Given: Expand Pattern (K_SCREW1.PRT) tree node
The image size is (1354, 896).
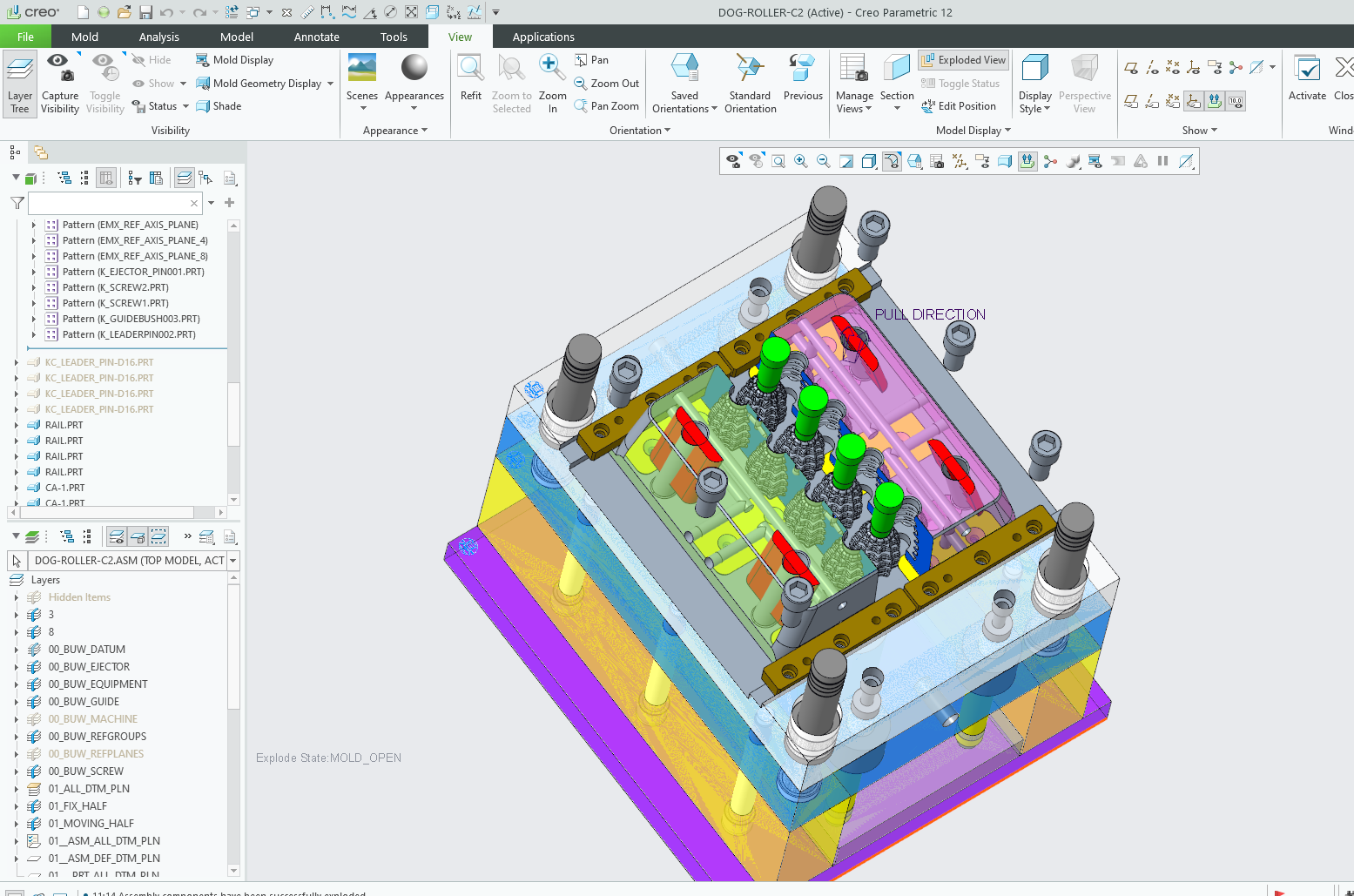Looking at the screenshot, I should pos(34,303).
